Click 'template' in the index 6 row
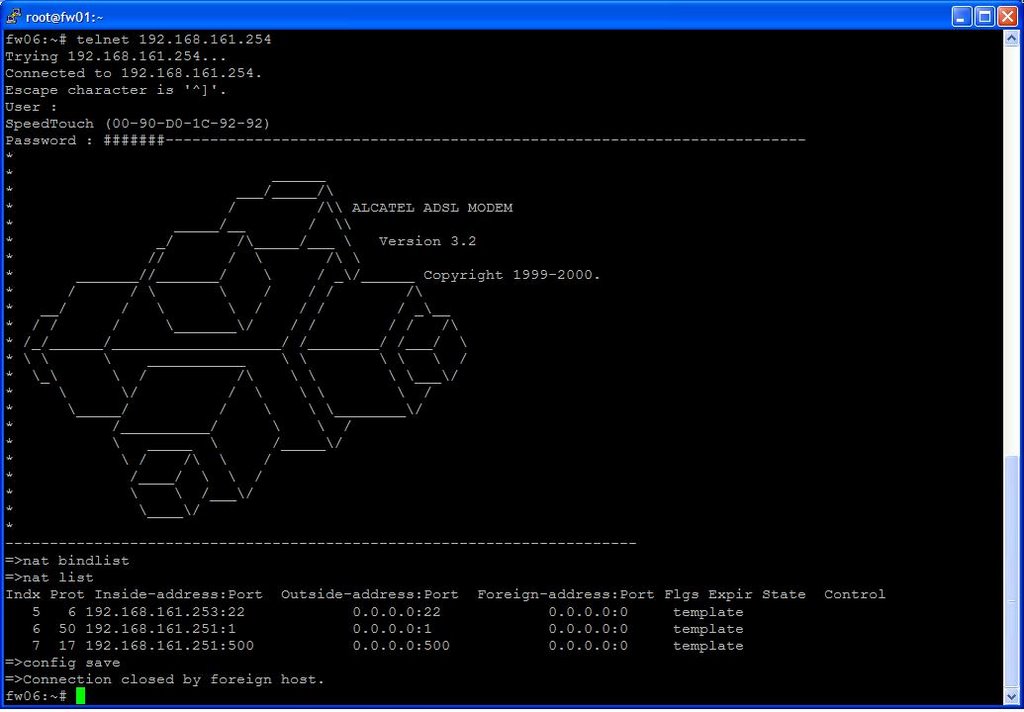The image size is (1024, 712). coord(708,629)
